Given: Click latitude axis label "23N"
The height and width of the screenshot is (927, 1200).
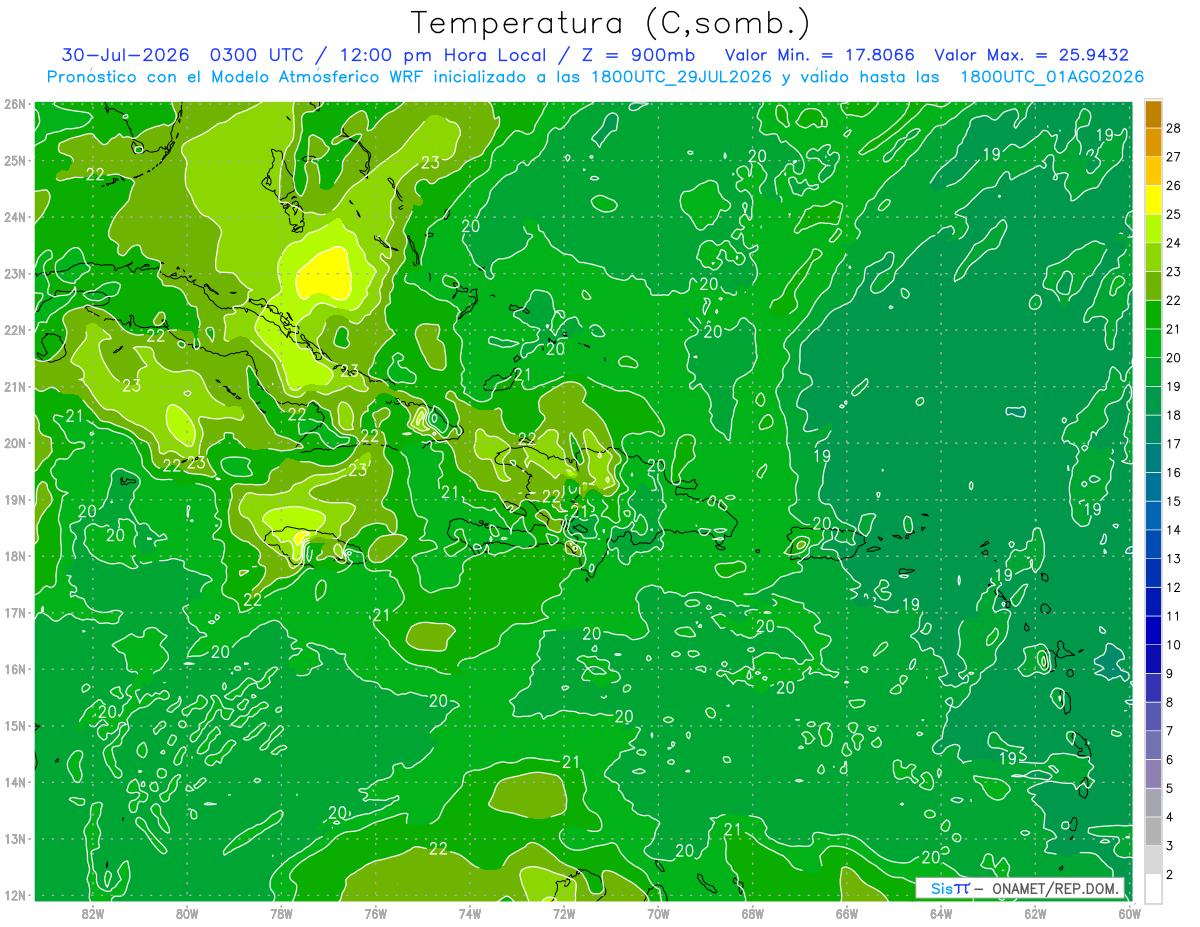Looking at the screenshot, I should click(x=14, y=273).
